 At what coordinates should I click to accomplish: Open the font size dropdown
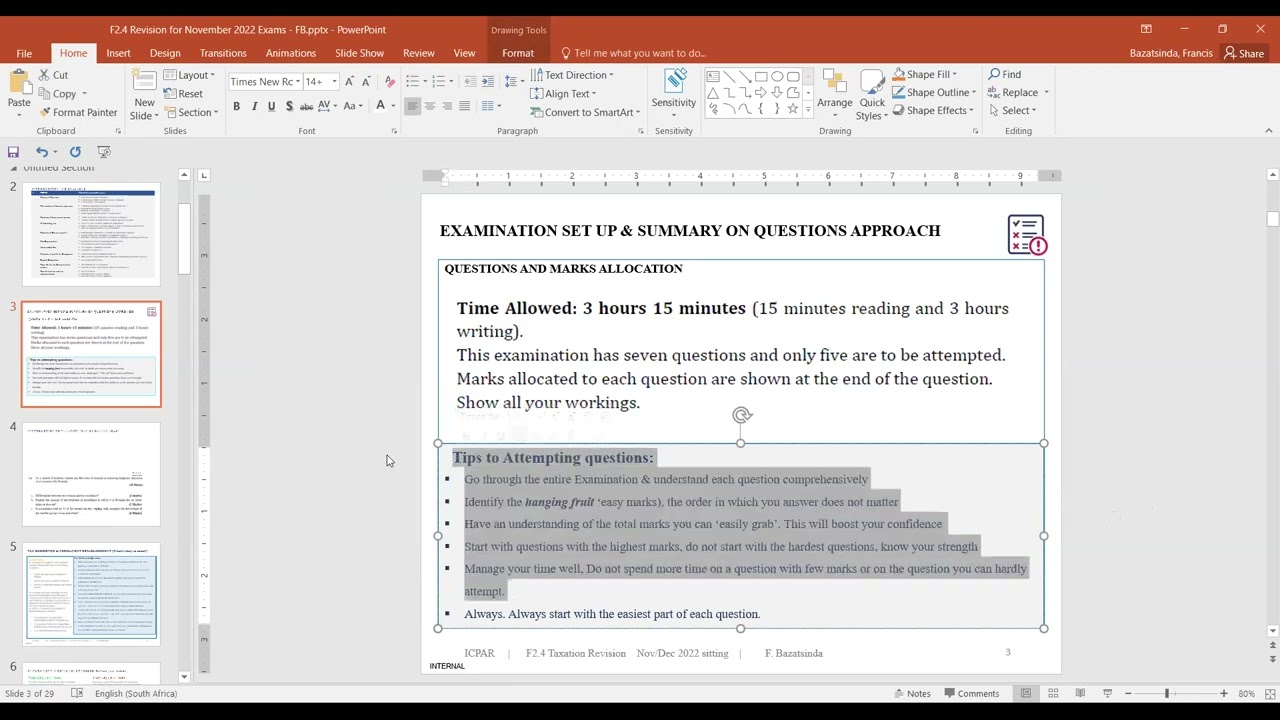[x=334, y=81]
